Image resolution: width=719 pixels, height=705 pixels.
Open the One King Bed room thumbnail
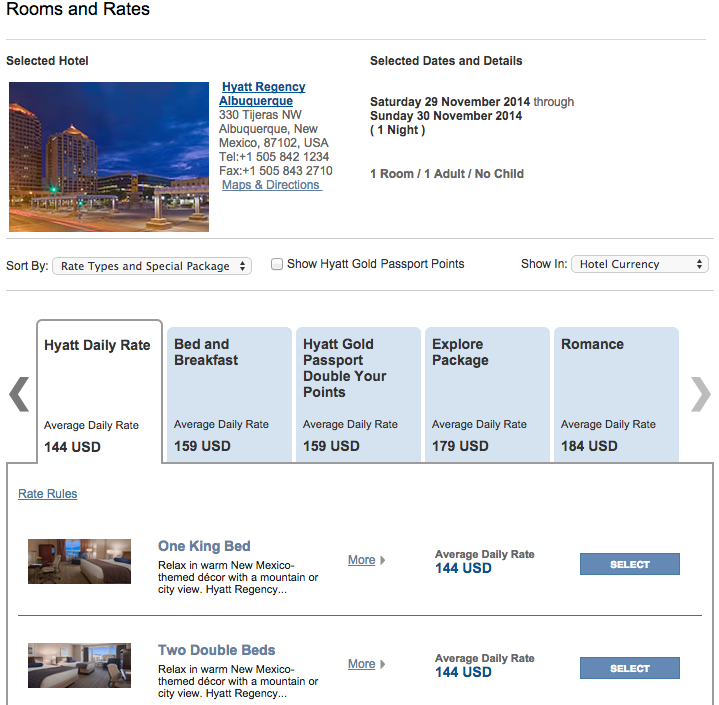point(79,561)
